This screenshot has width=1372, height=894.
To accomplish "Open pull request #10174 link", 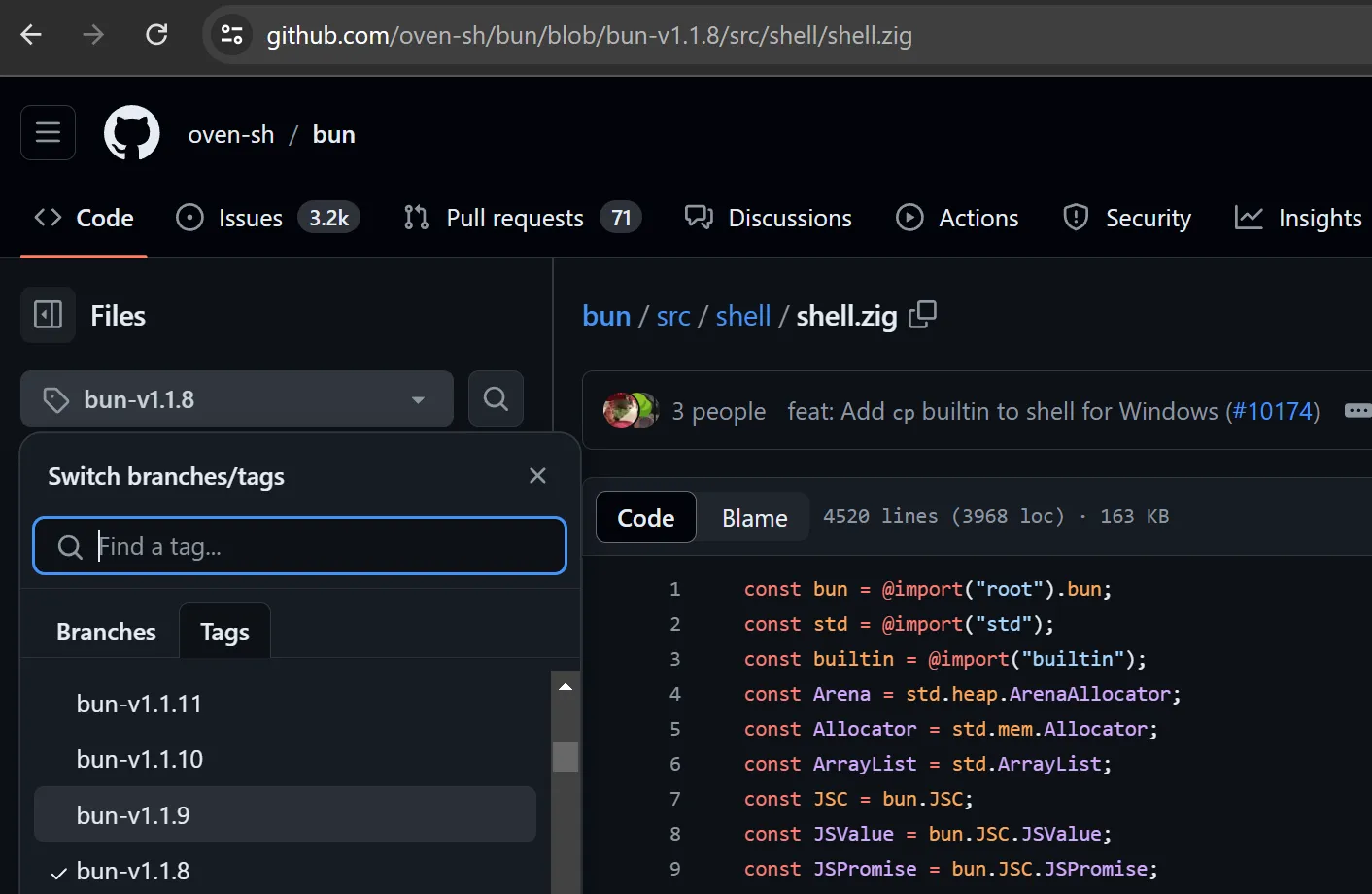I will (1272, 411).
